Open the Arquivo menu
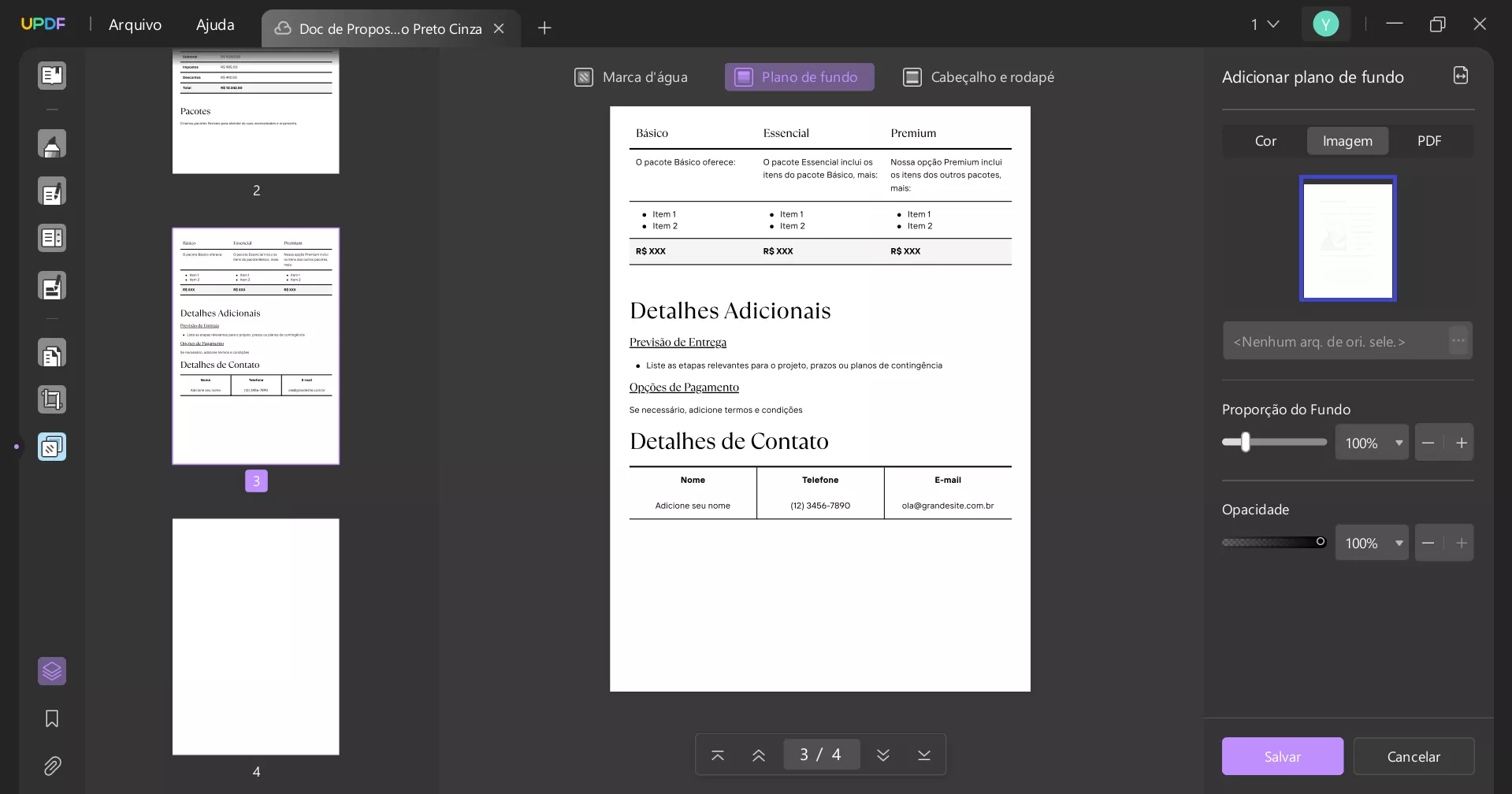This screenshot has width=1512, height=794. pos(135,24)
